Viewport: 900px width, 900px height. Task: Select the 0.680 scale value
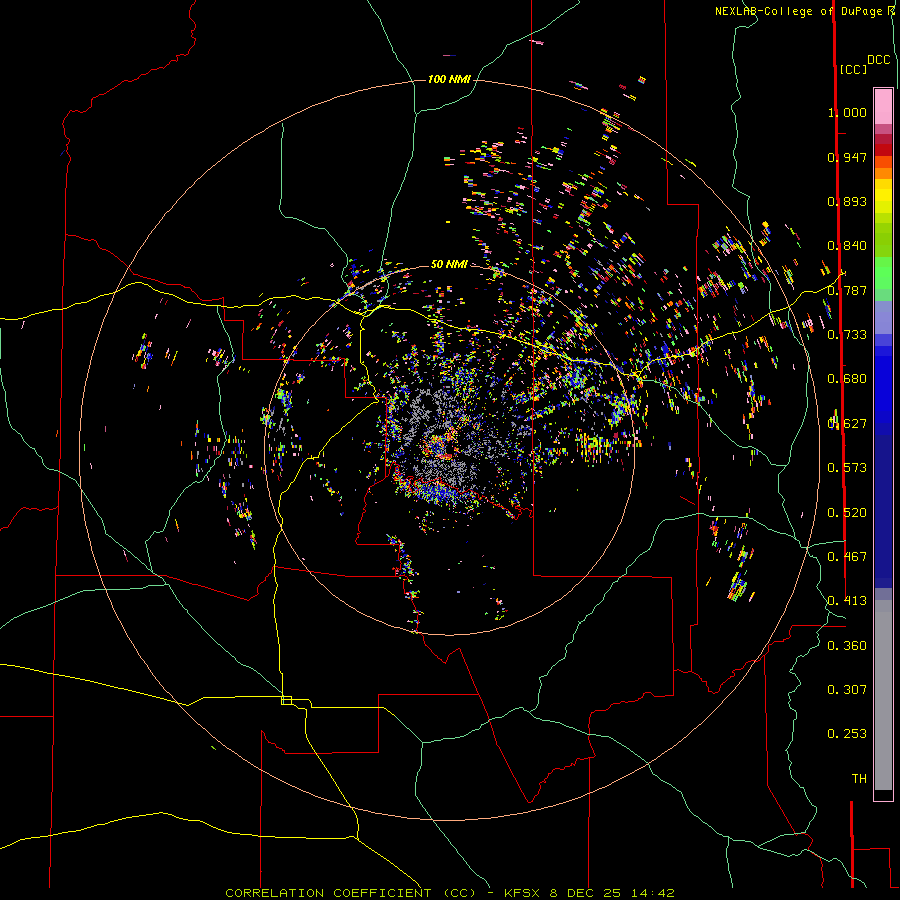pos(847,379)
